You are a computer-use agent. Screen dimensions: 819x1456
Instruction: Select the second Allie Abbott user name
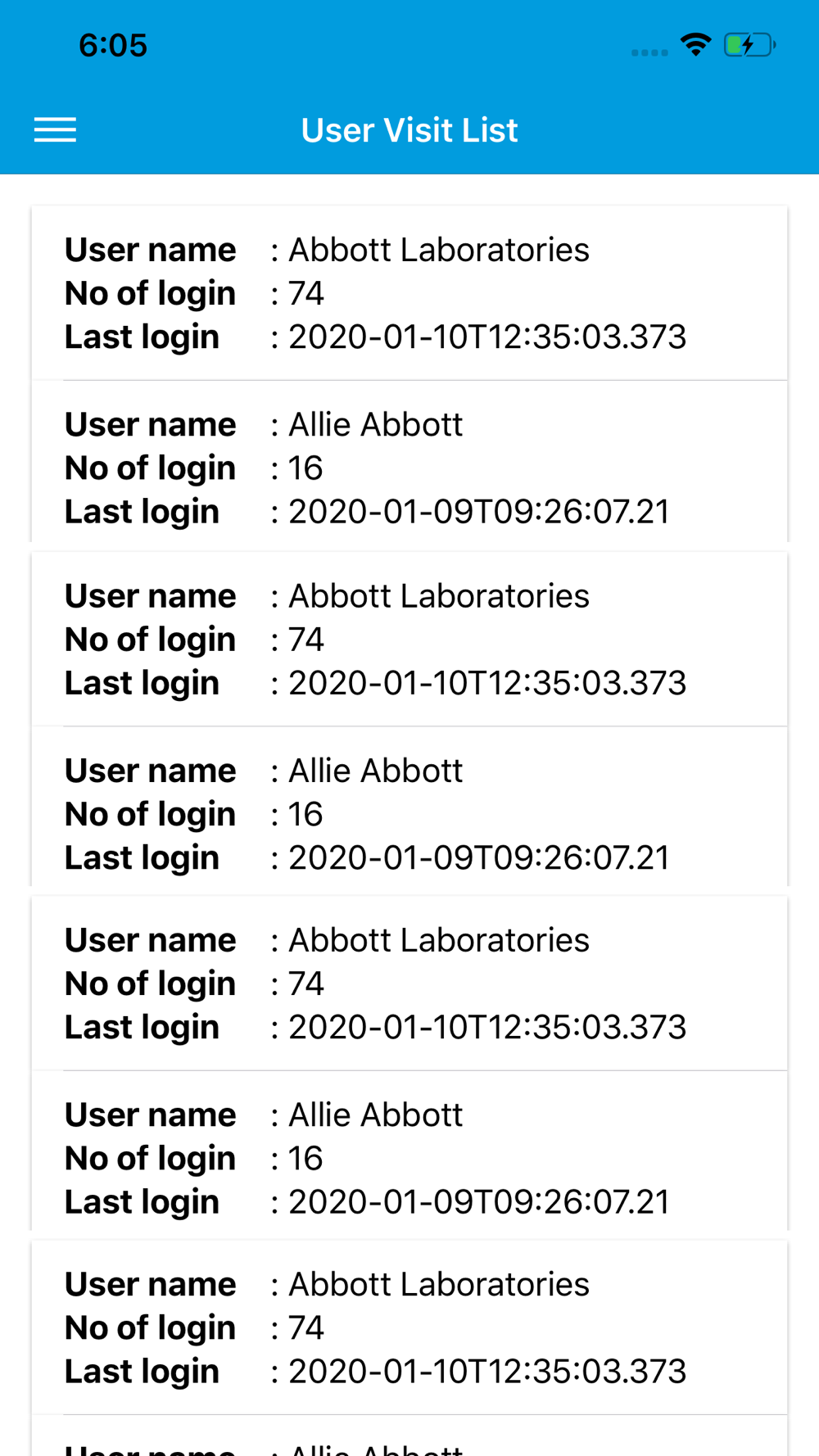point(376,771)
